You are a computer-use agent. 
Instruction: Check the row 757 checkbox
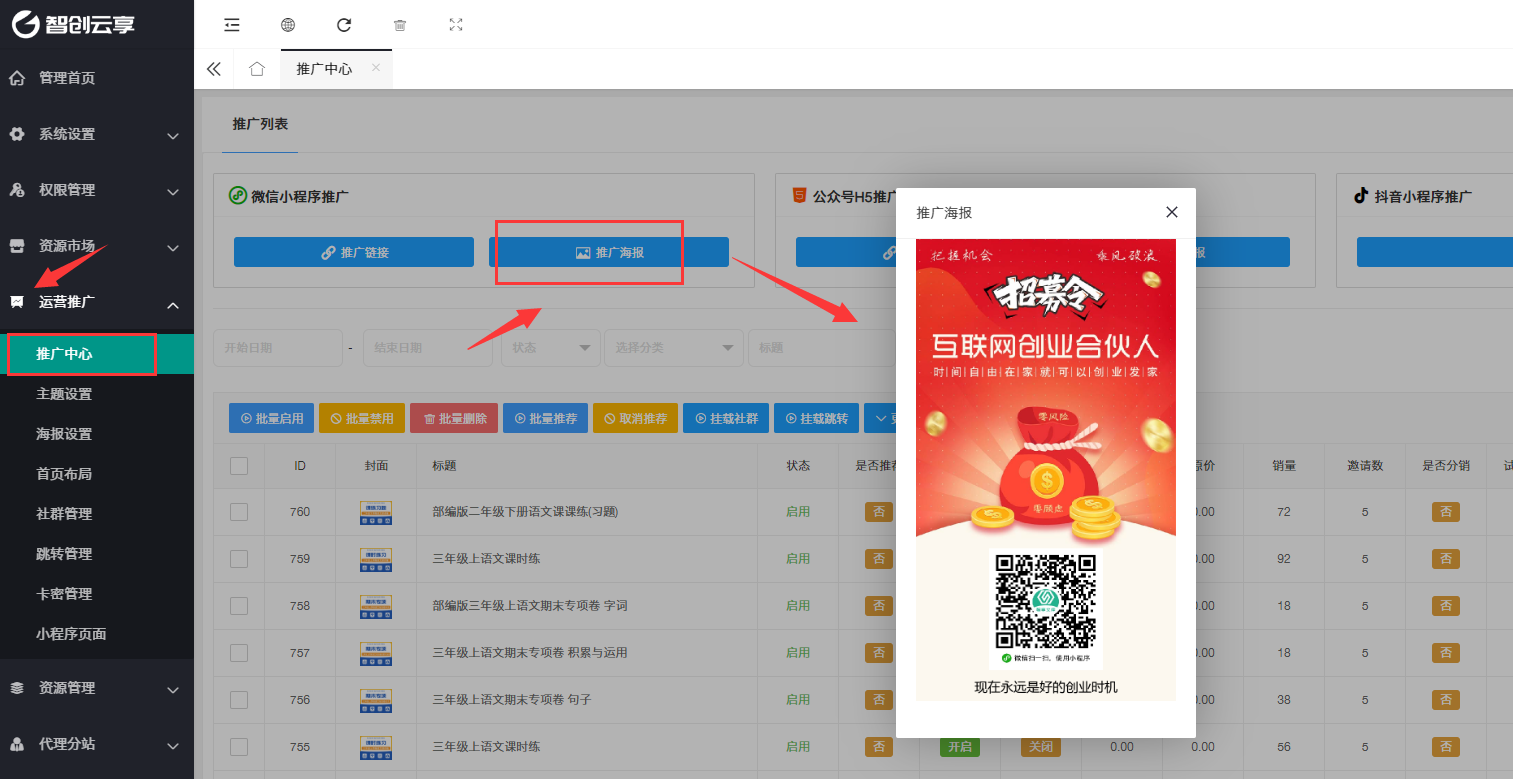[239, 653]
